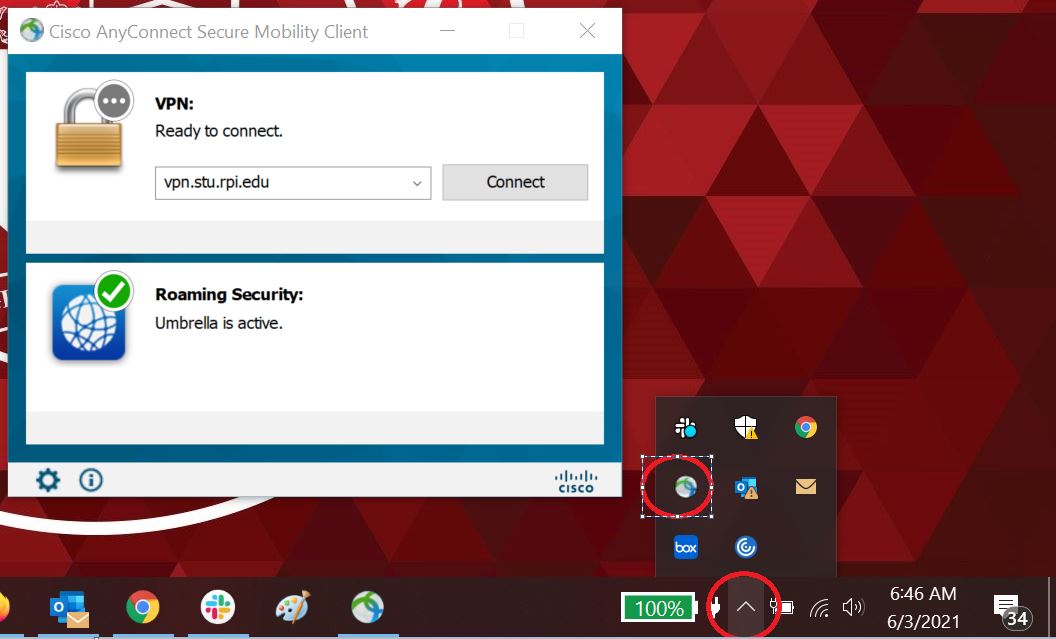Click the blue swirl tray icon
Image resolution: width=1056 pixels, height=639 pixels.
tap(745, 547)
